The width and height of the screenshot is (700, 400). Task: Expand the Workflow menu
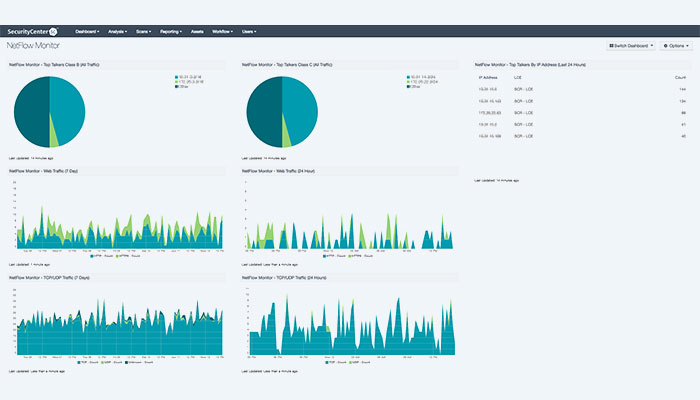[222, 31]
